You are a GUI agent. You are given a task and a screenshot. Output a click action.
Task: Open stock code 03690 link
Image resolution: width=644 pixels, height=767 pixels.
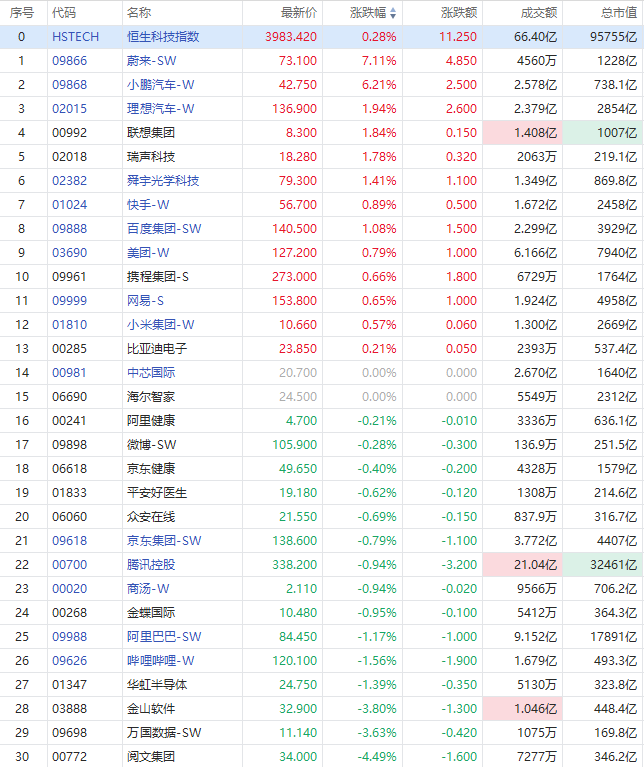[69, 252]
